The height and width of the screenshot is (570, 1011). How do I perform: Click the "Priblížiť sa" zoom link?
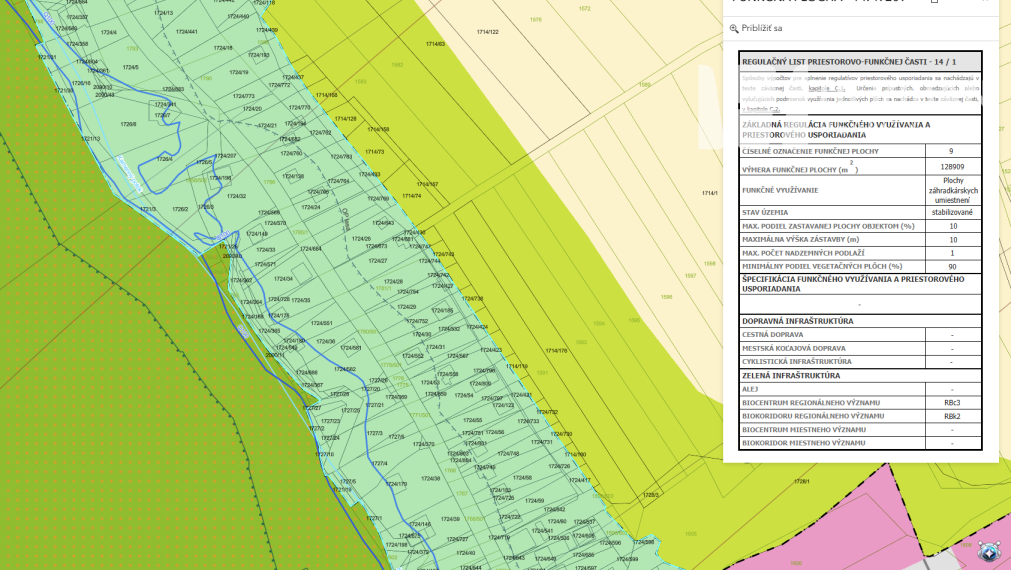coord(761,28)
